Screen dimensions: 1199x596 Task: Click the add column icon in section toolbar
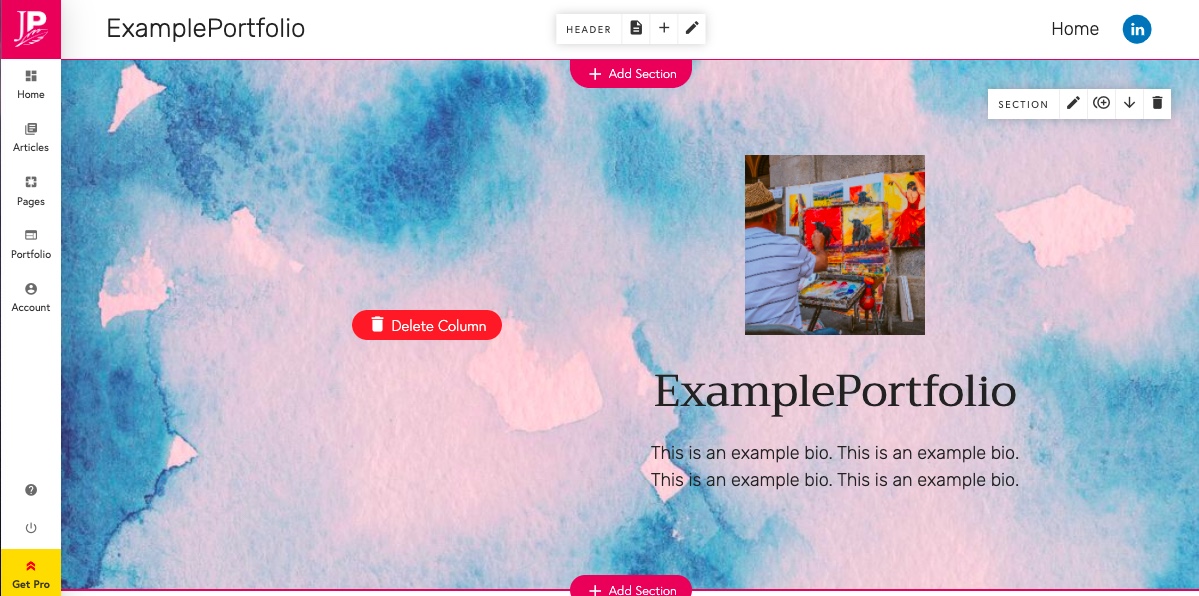click(1101, 103)
